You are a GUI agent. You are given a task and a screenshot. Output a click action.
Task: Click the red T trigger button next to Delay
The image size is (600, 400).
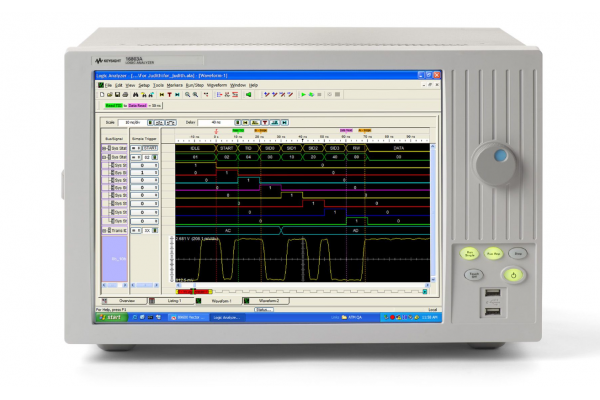point(265,122)
